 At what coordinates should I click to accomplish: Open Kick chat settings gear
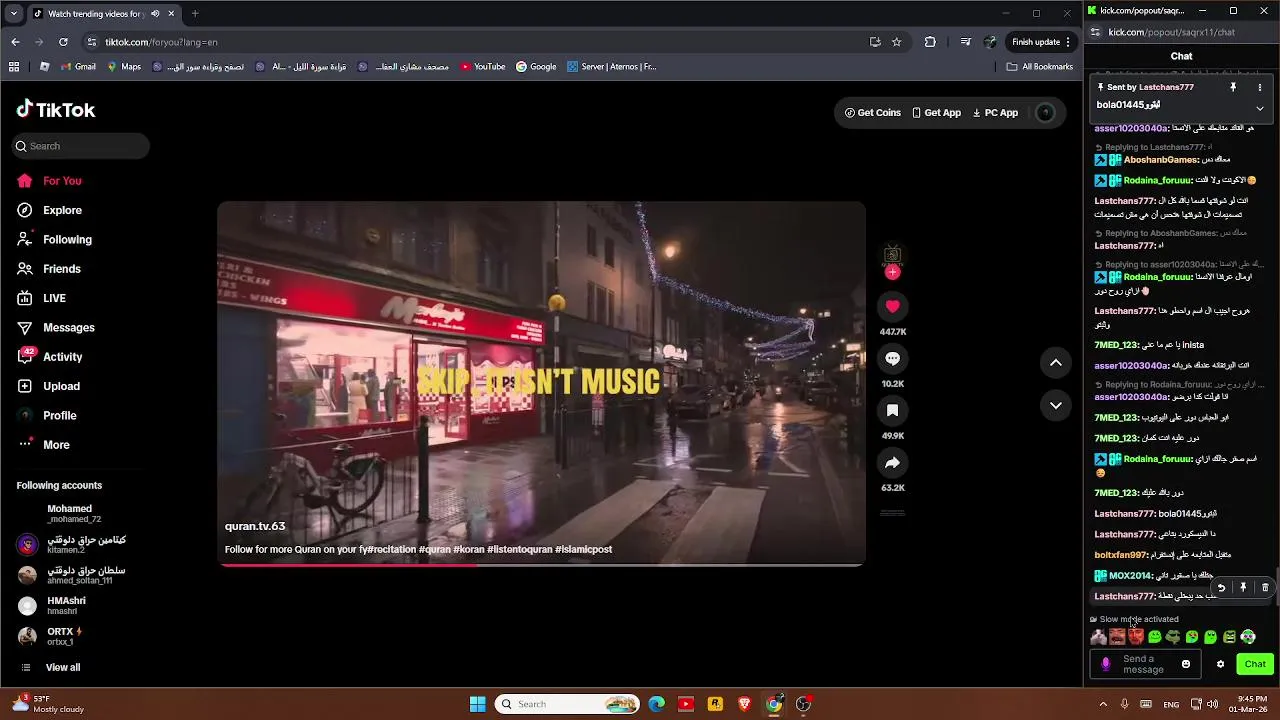1220,664
